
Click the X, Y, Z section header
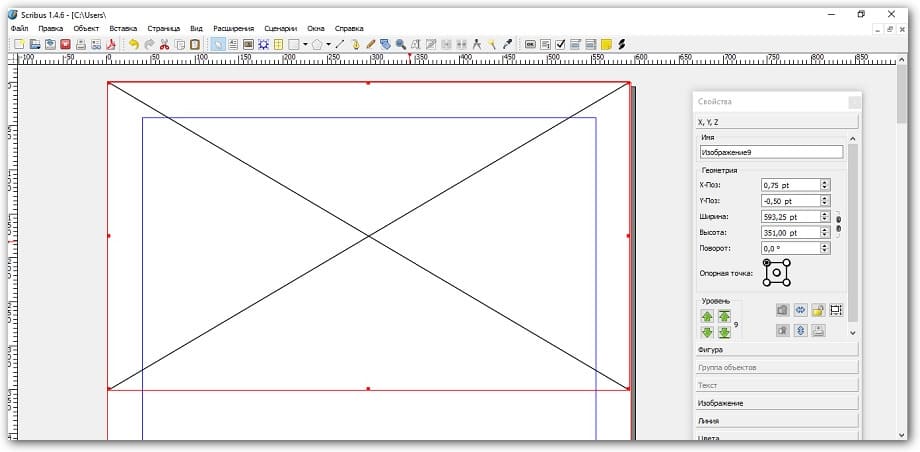point(776,121)
